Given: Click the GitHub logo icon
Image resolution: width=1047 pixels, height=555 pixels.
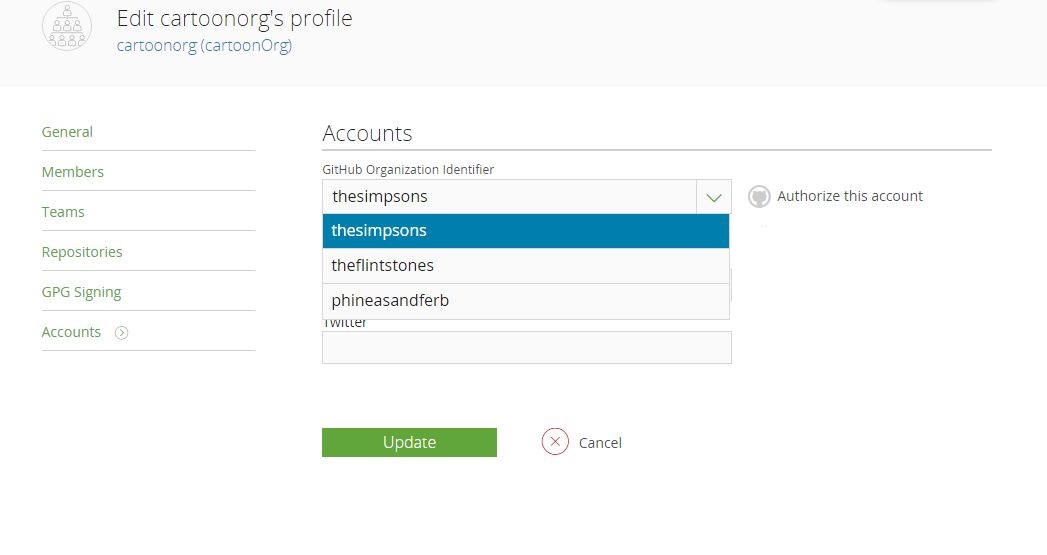Looking at the screenshot, I should [x=759, y=197].
